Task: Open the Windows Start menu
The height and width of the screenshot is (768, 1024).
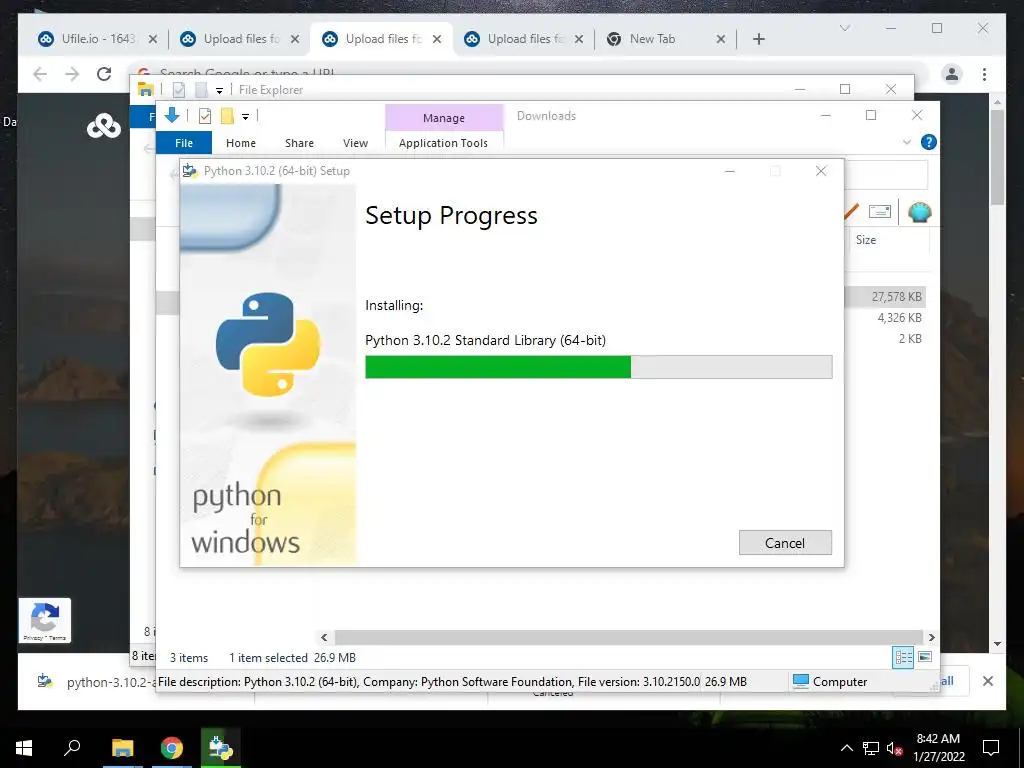Action: 24,748
